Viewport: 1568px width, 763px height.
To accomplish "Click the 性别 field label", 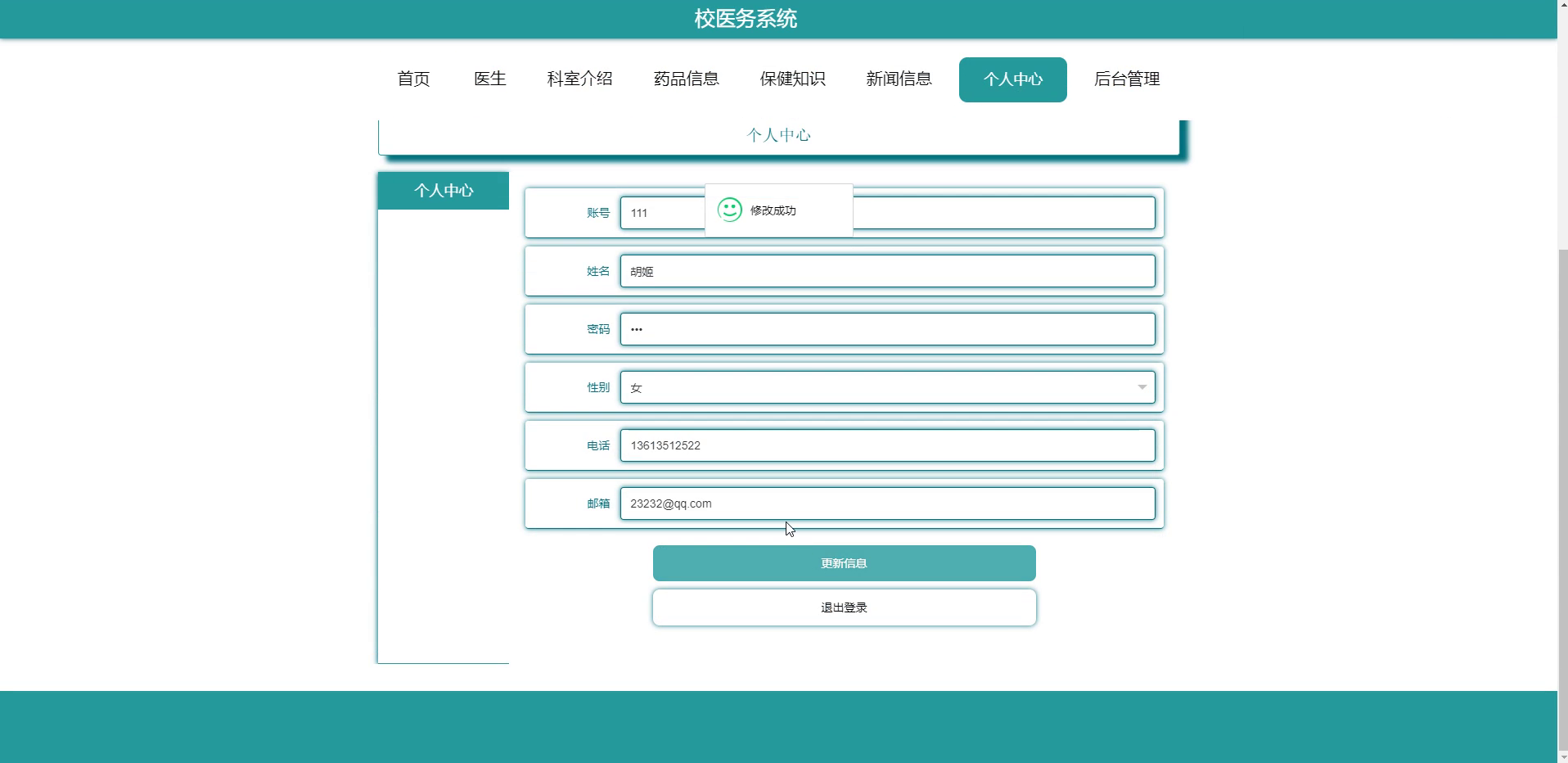I will [598, 387].
